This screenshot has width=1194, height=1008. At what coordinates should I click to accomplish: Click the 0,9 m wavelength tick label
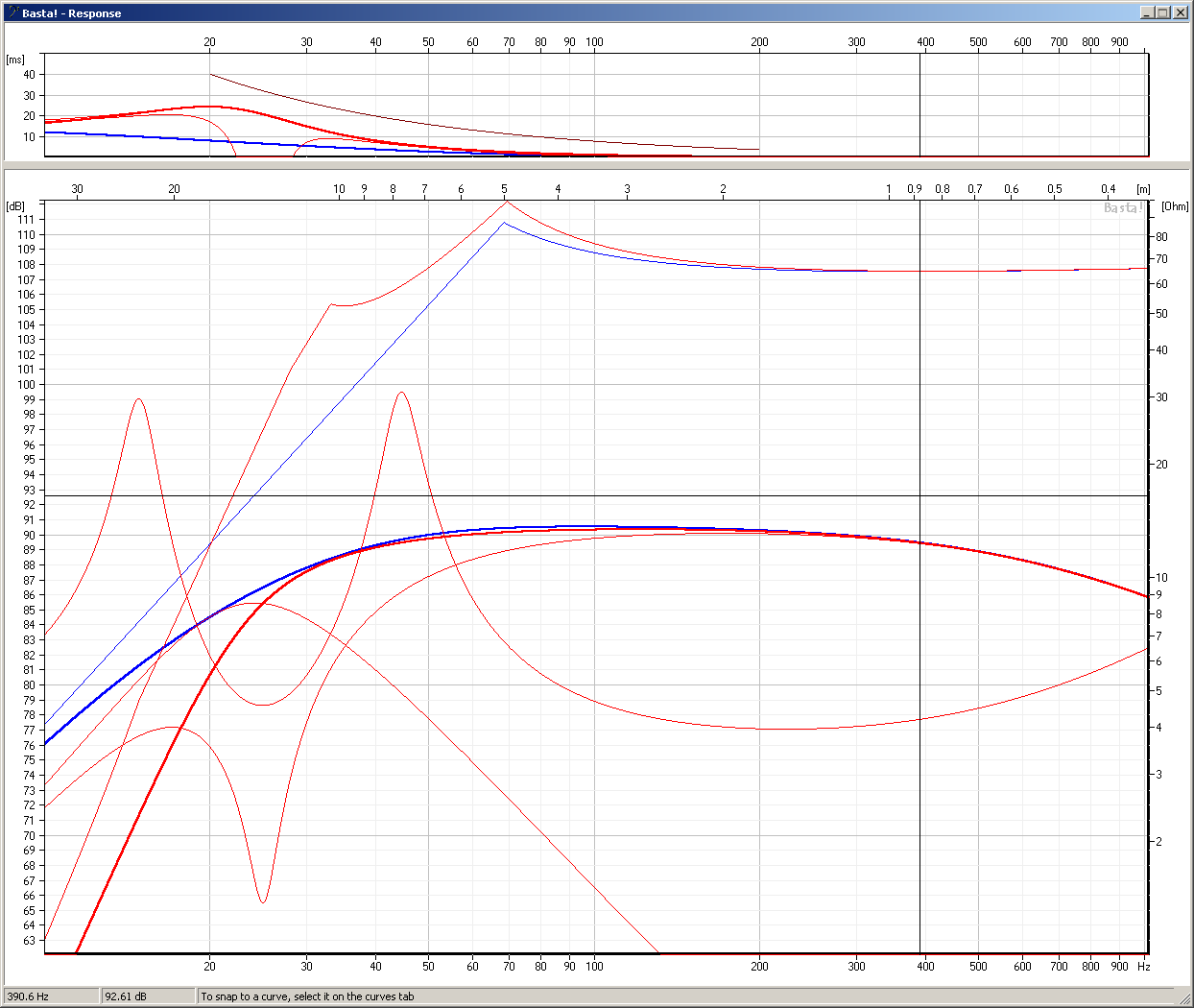(915, 189)
